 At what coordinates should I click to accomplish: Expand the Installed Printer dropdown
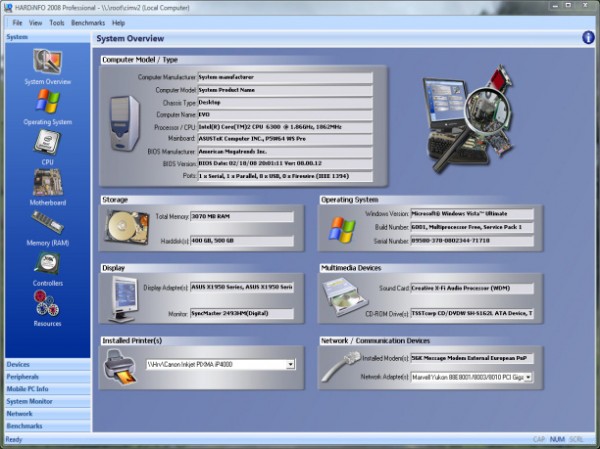coord(289,365)
